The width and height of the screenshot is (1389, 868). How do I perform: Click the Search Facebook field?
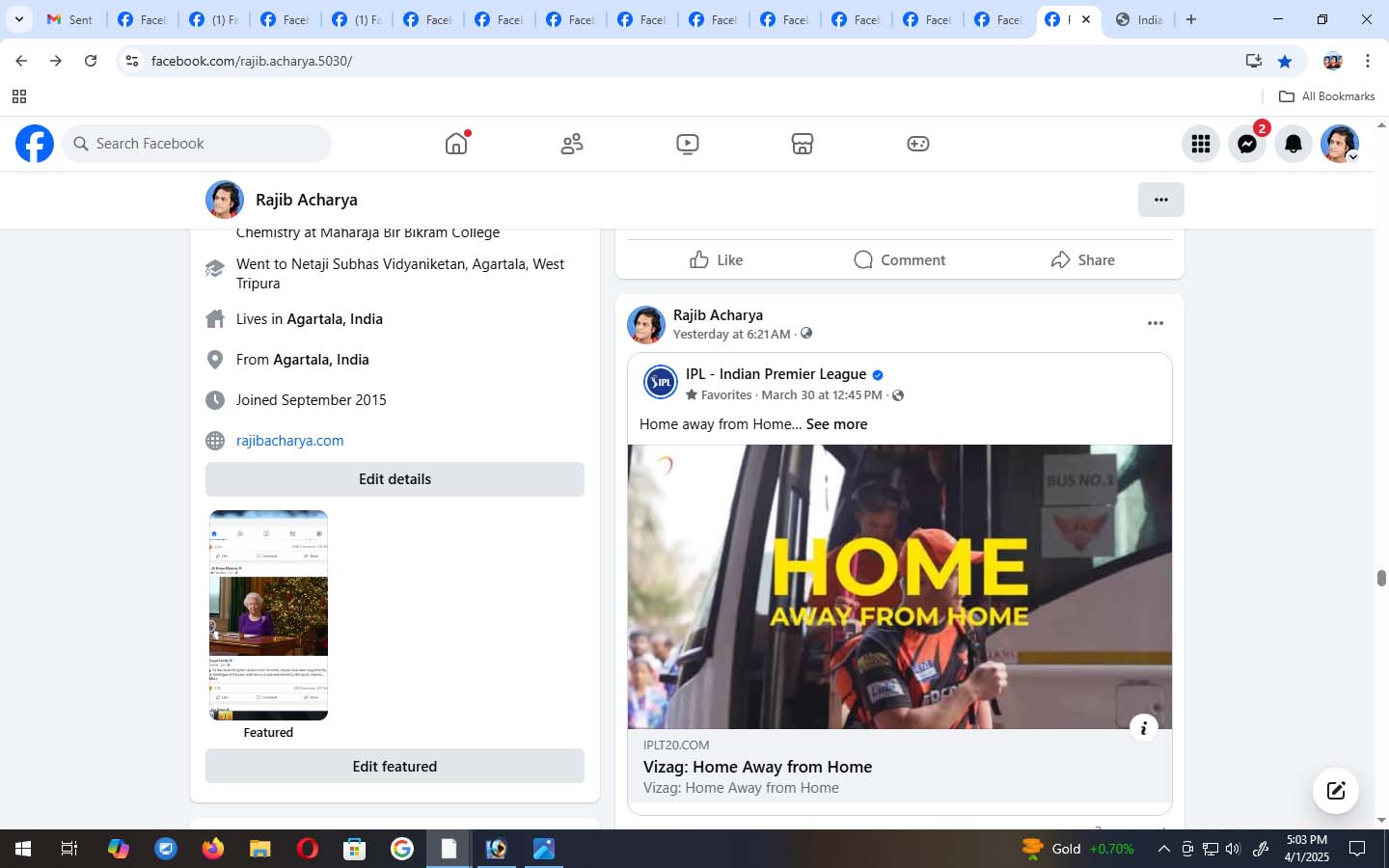(x=198, y=144)
